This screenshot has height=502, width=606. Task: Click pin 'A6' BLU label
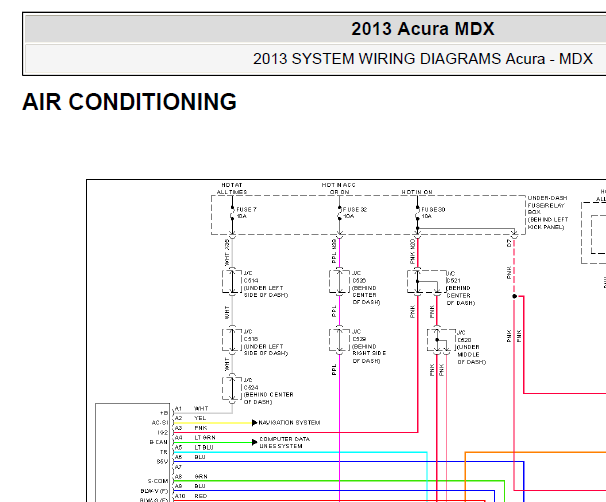click(190, 457)
